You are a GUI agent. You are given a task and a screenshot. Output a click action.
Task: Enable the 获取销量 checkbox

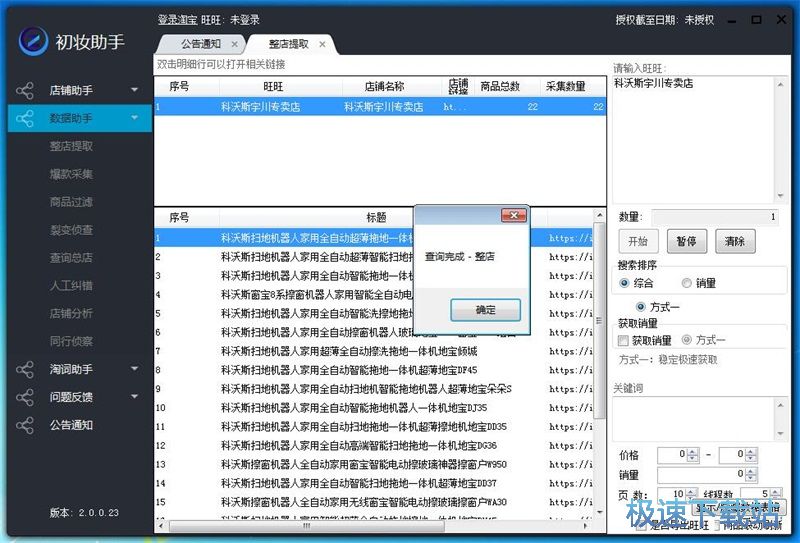point(623,340)
